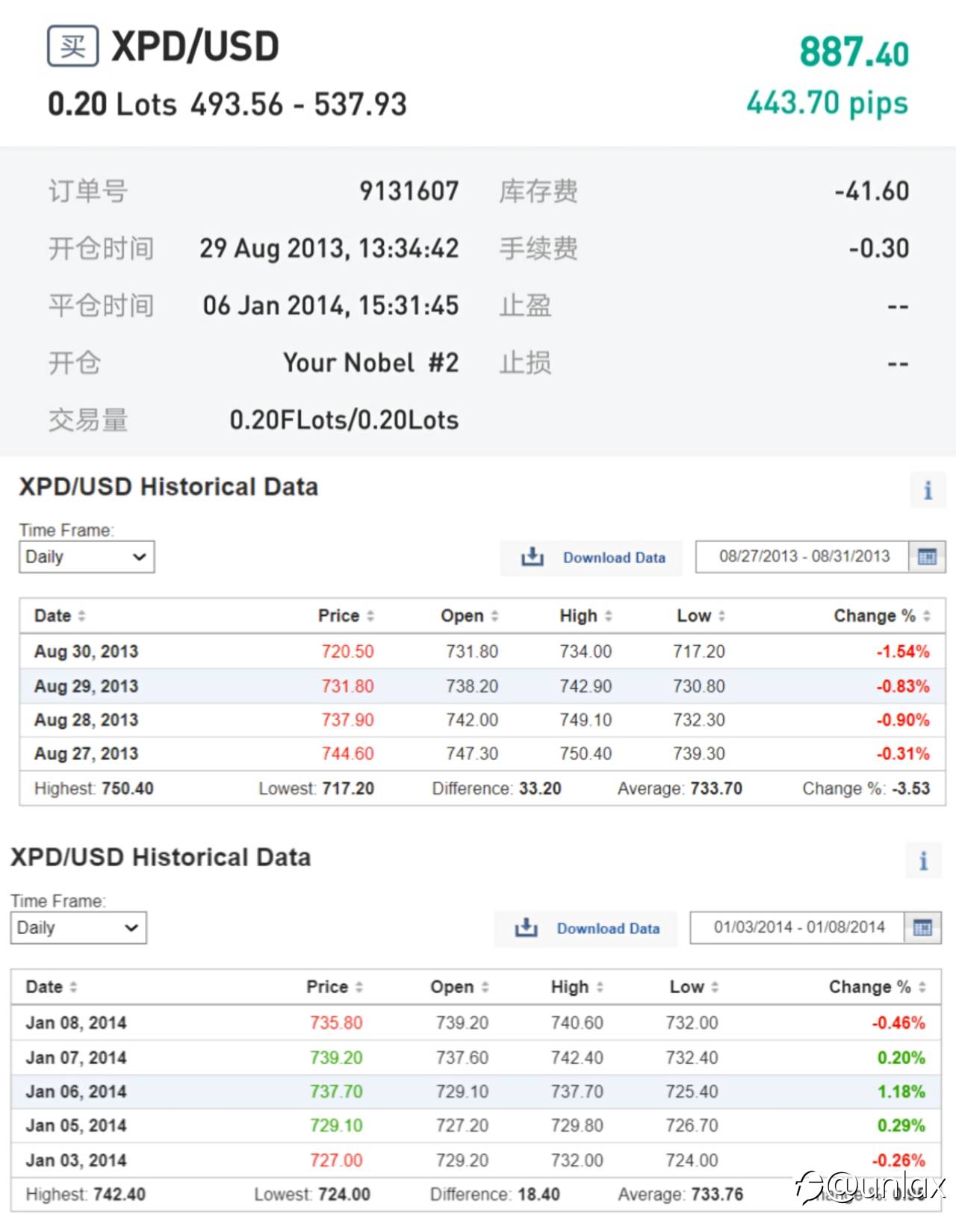
Task: Sort first table by High arrows
Action: 608,616
